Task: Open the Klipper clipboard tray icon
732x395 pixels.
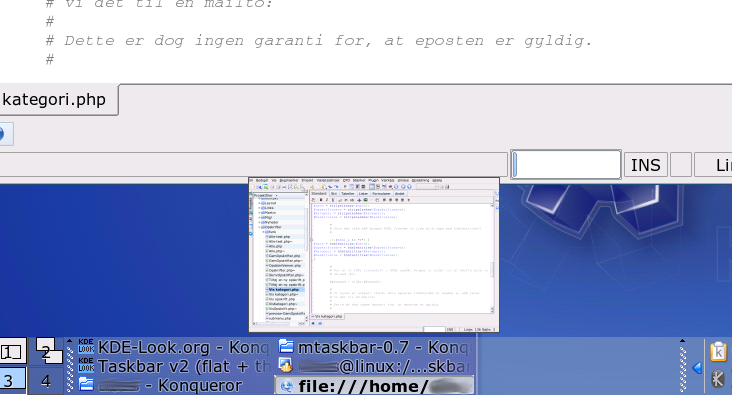Action: tap(718, 352)
